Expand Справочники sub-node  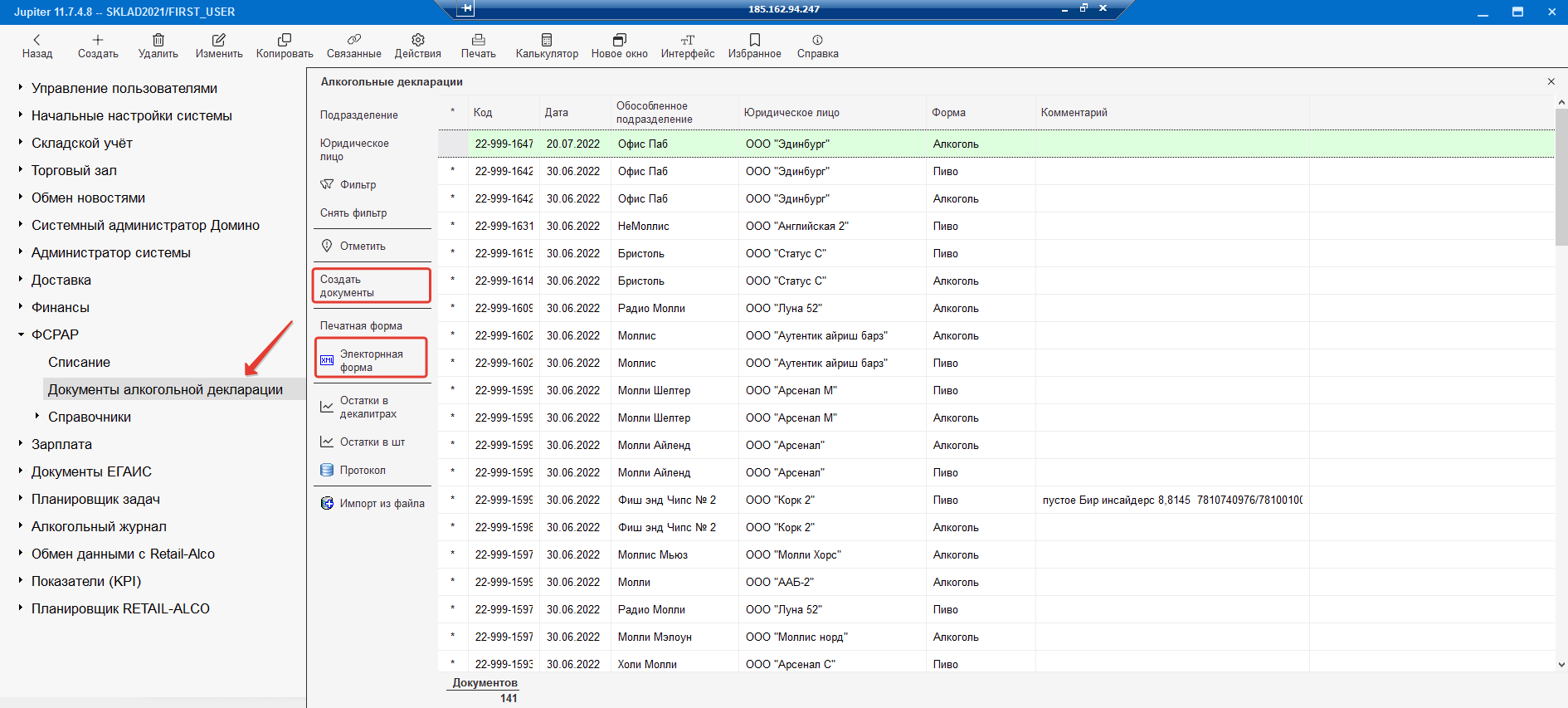pyautogui.click(x=37, y=416)
